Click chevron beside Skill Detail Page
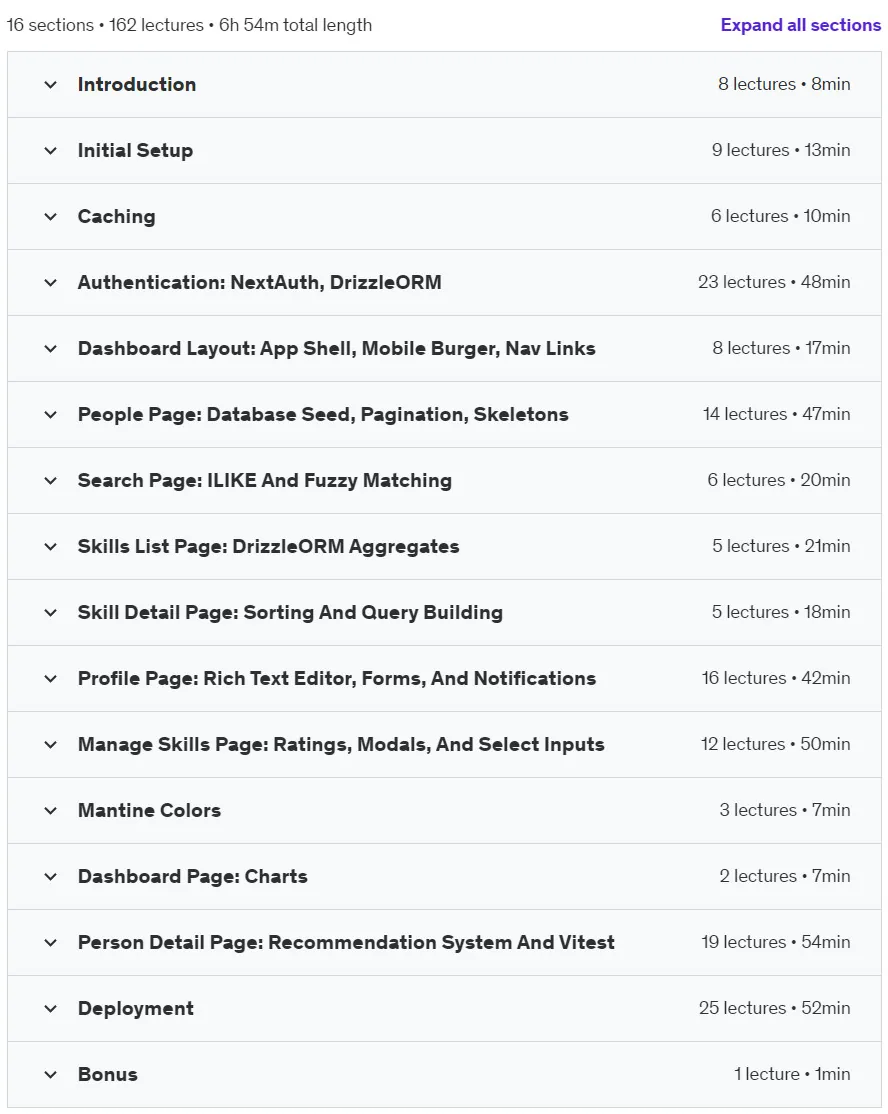Screen dimensions: 888x1114 point(50,613)
